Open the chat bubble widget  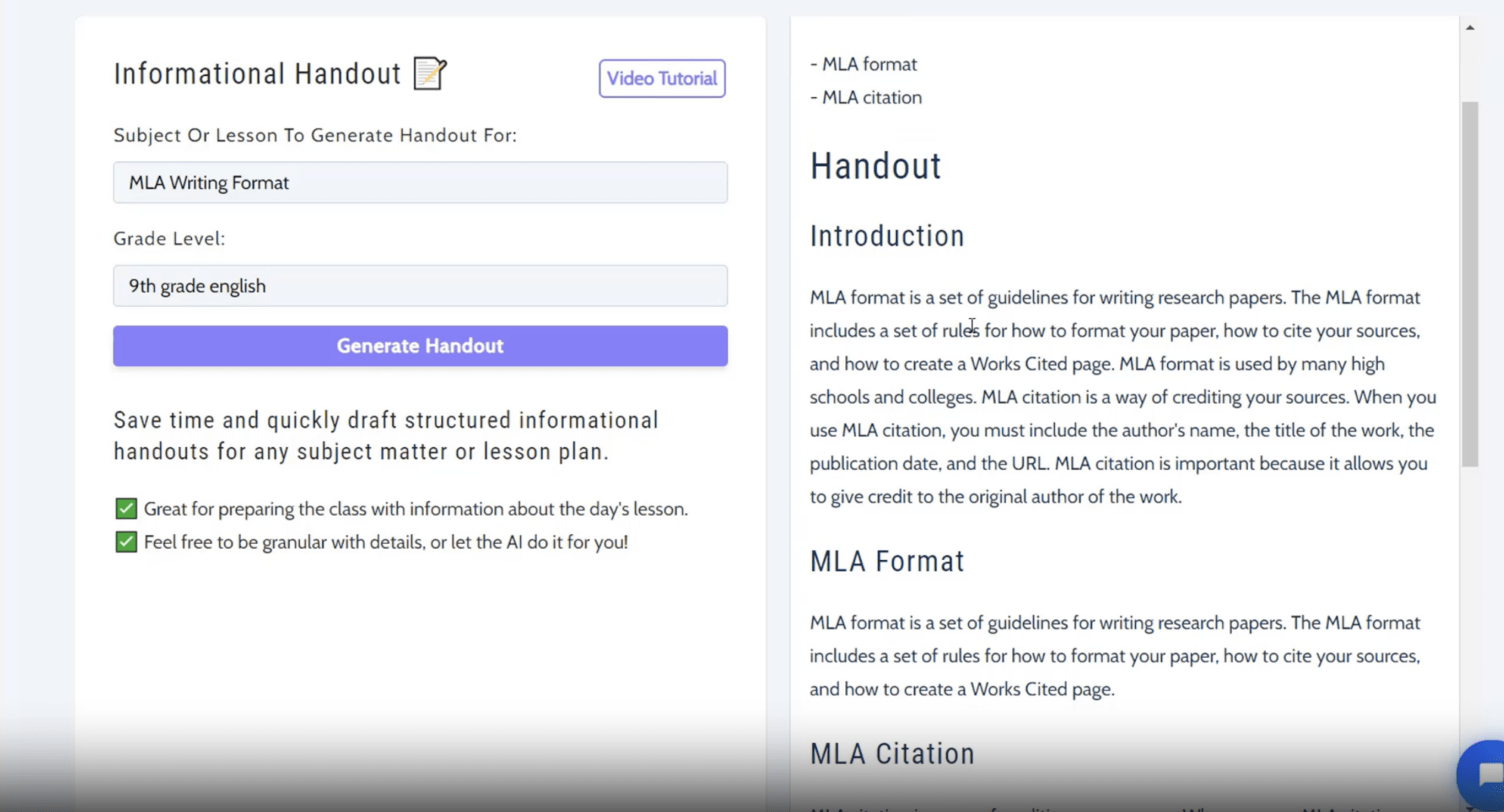coord(1483,774)
